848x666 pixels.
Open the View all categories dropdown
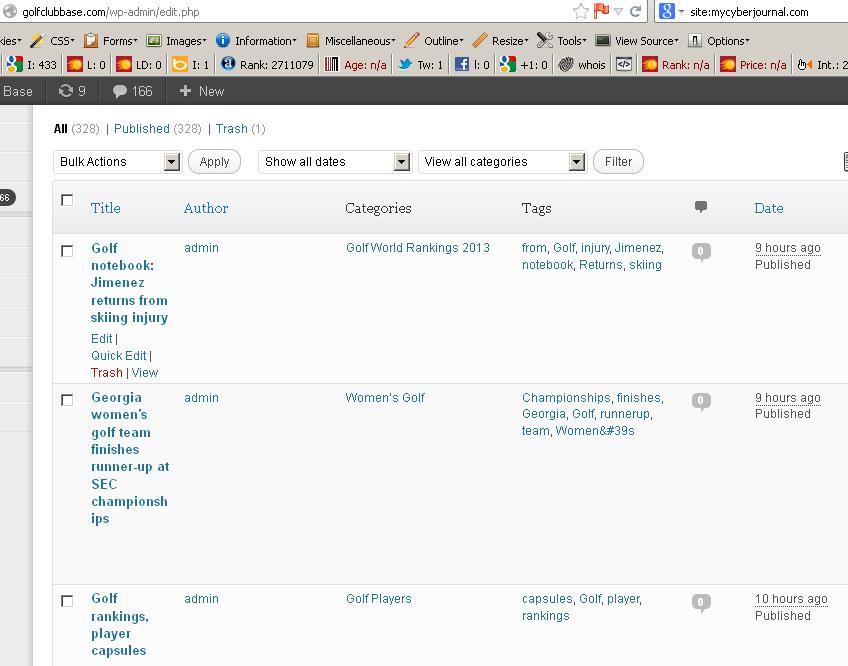tap(504, 162)
